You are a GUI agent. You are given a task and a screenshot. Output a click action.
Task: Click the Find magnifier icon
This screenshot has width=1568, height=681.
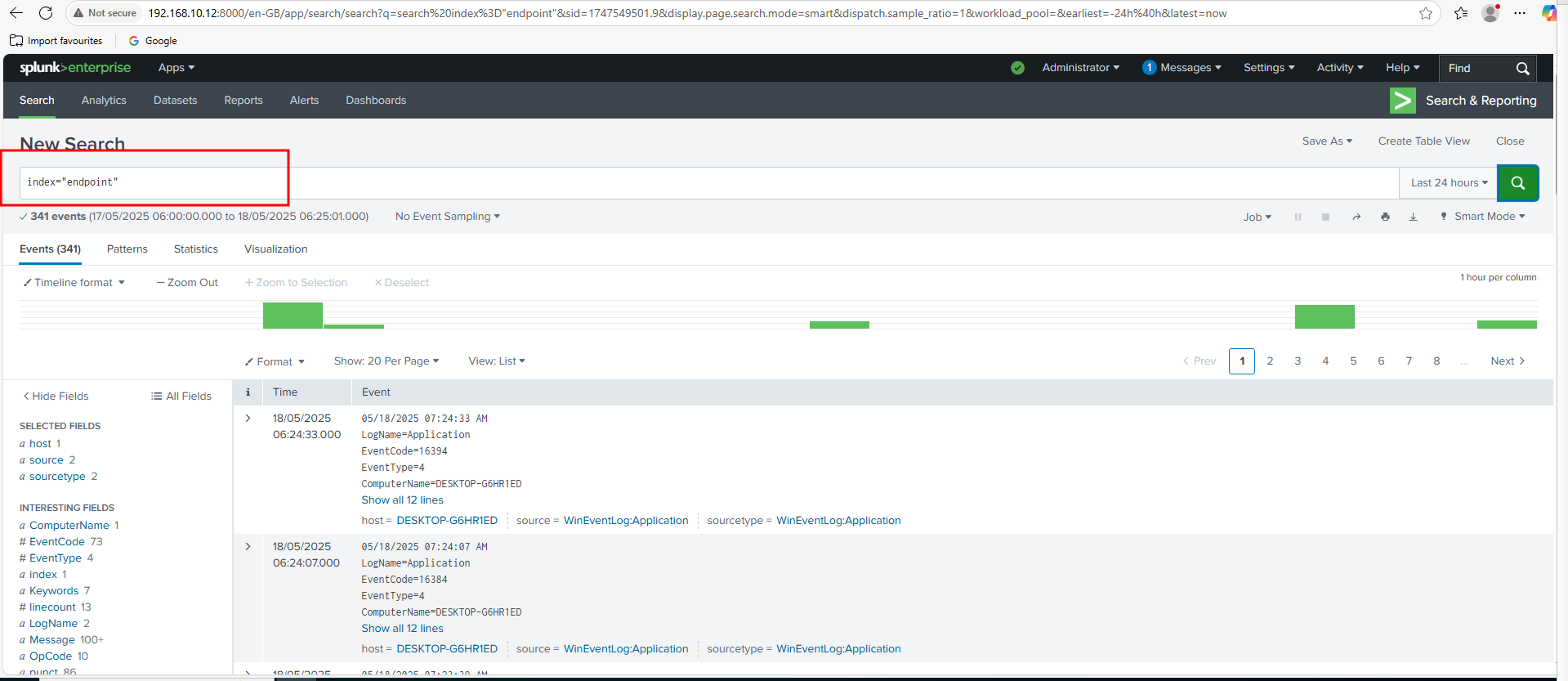tap(1522, 69)
